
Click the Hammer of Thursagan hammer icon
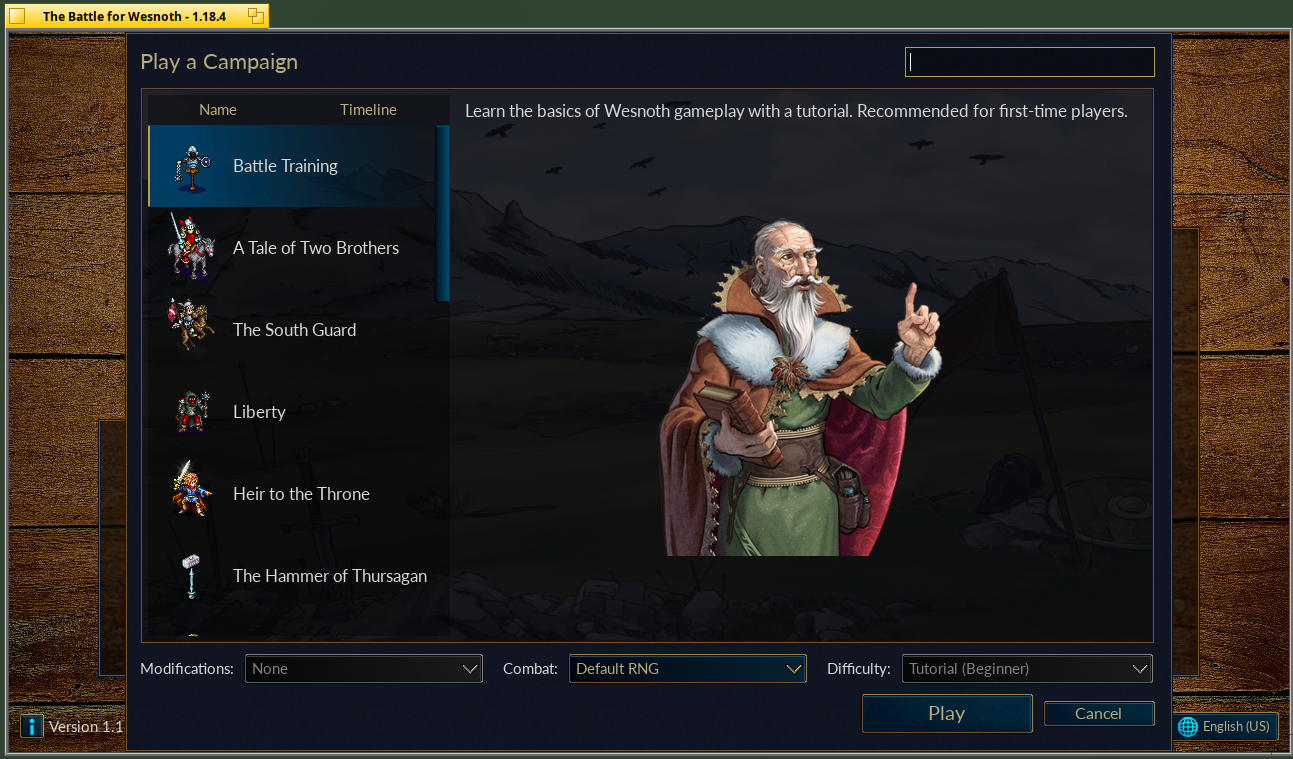[190, 575]
